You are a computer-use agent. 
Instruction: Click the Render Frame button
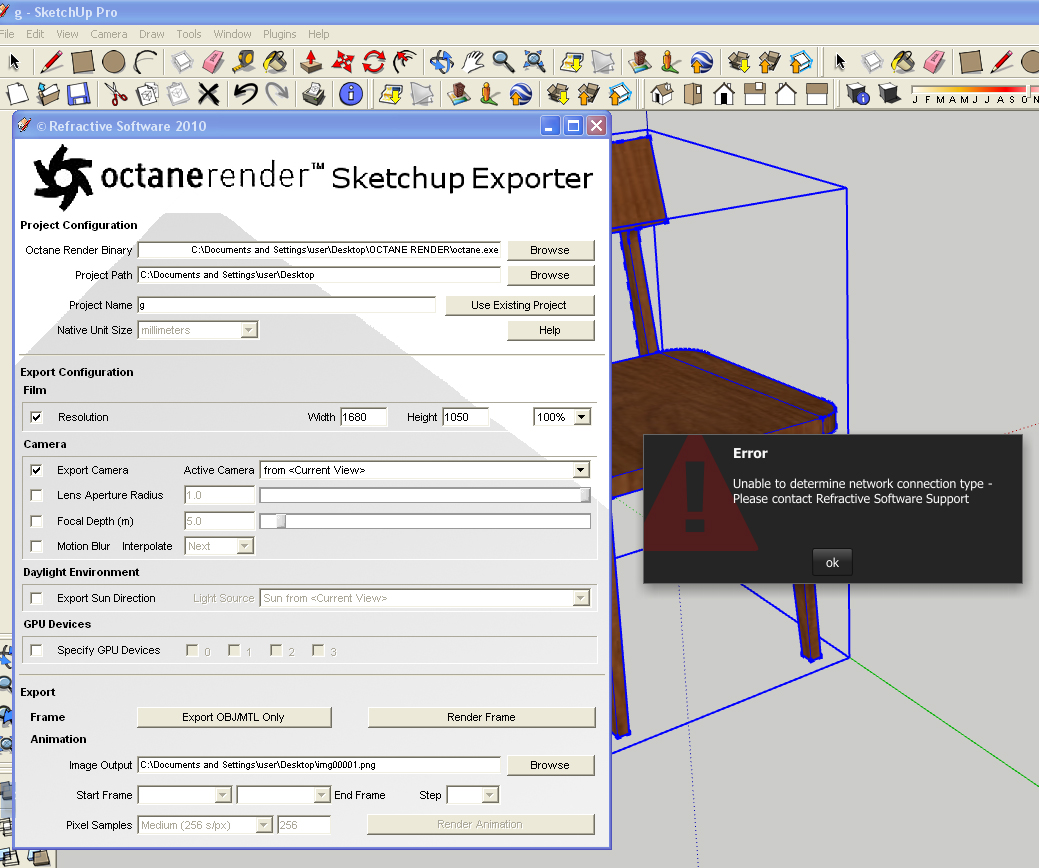[481, 717]
